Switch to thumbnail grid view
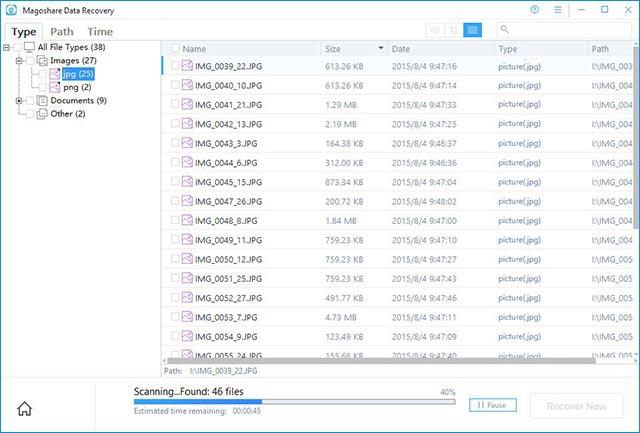640x433 pixels. [x=454, y=30]
